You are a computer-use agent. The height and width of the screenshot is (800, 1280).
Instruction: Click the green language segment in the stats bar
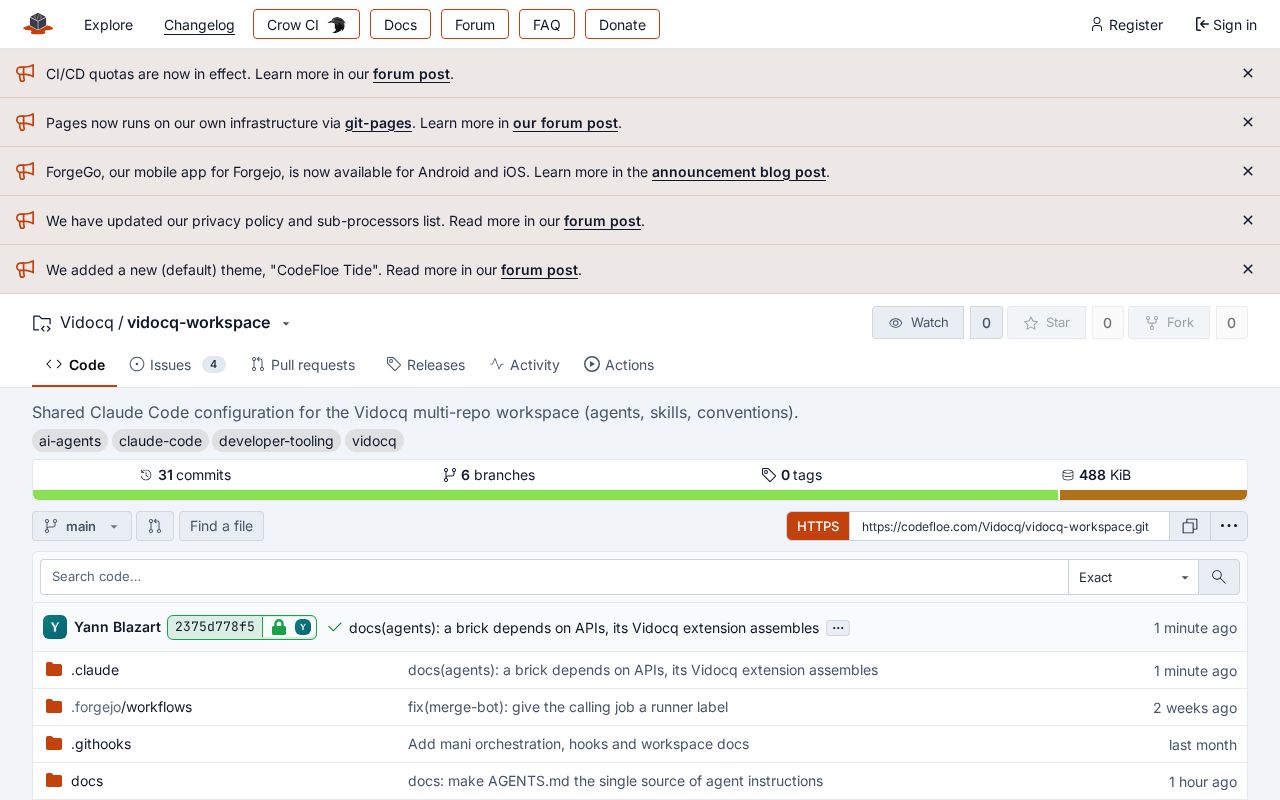pos(546,495)
